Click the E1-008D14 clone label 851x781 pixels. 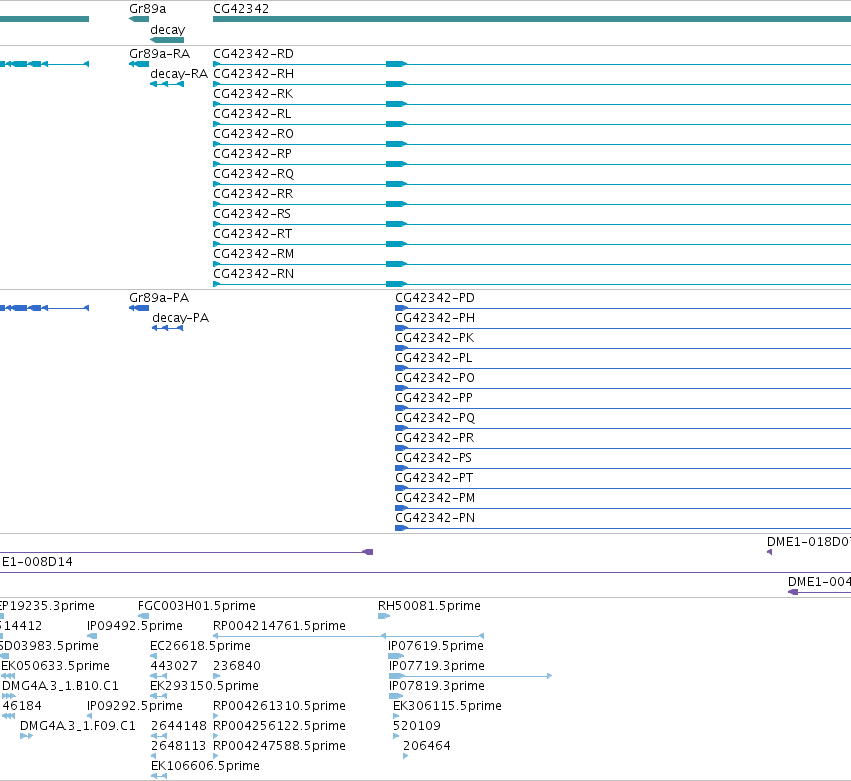click(37, 562)
